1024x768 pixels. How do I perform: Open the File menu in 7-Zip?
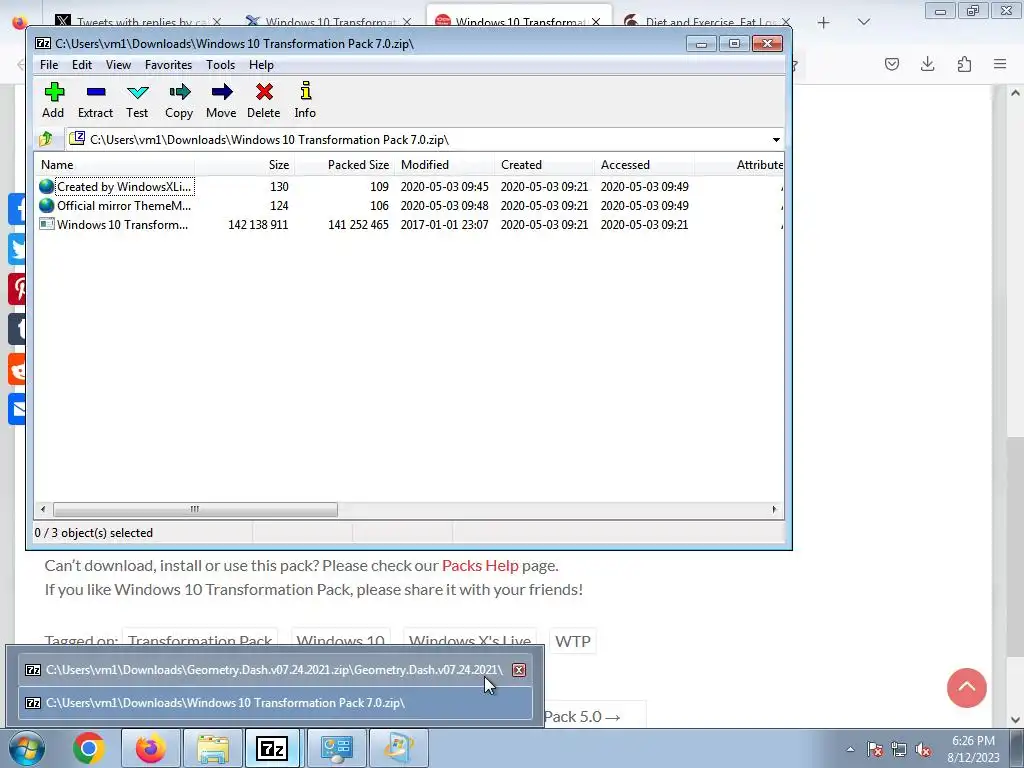pyautogui.click(x=49, y=65)
